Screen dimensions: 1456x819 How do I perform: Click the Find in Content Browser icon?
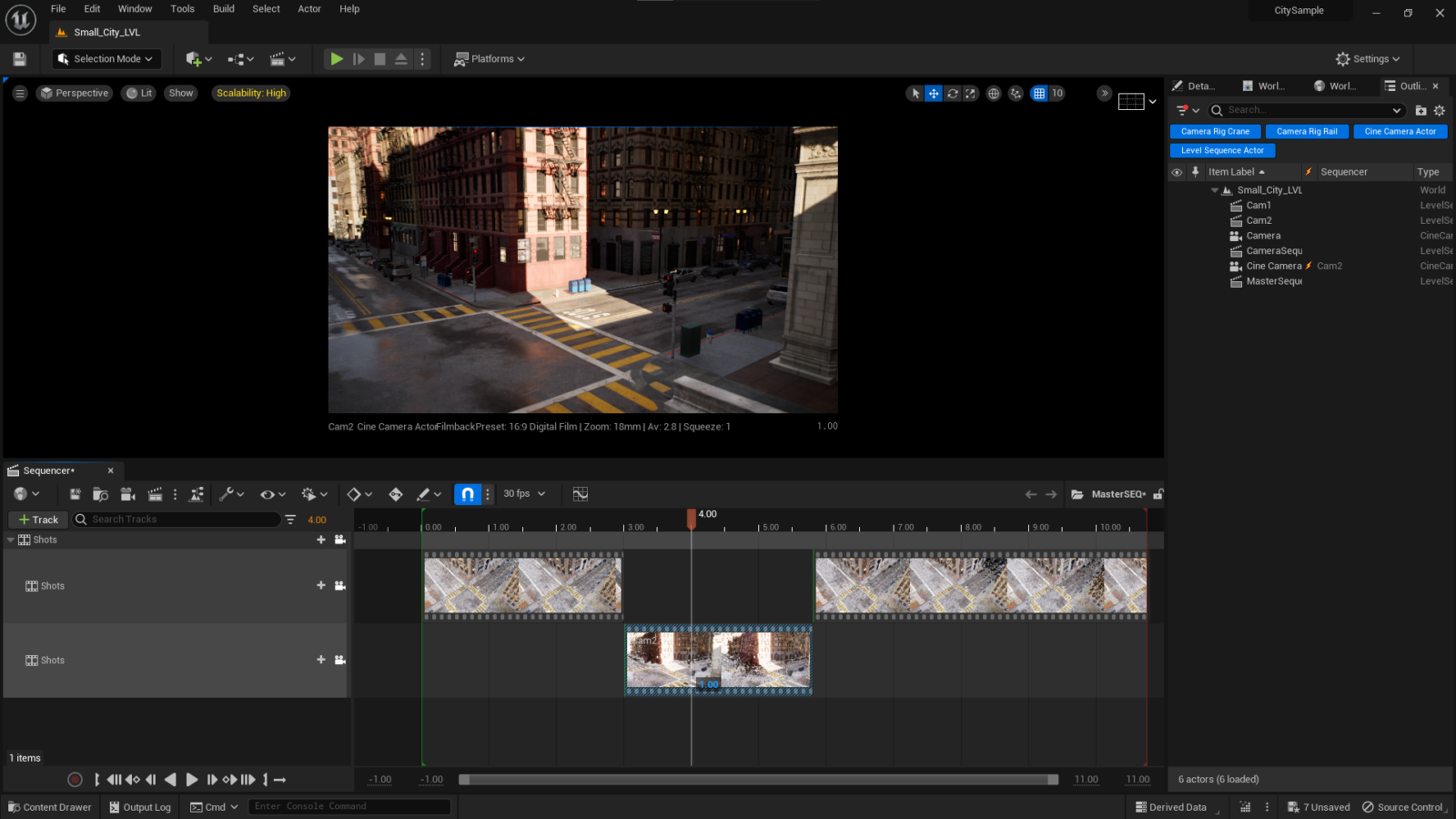[100, 493]
